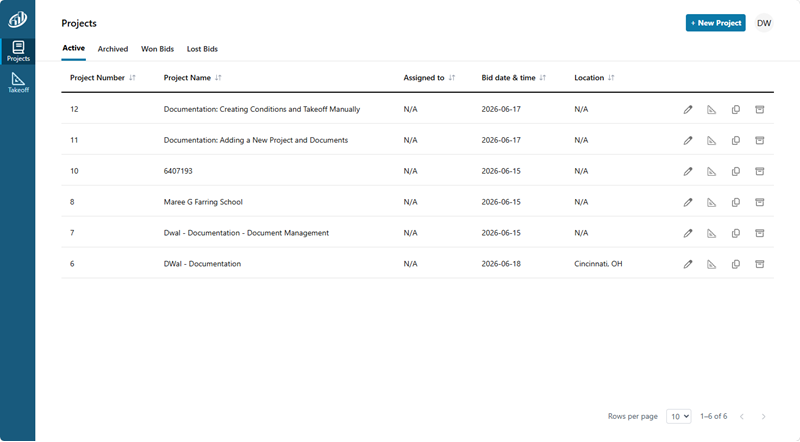The height and width of the screenshot is (442, 800).
Task: Open Rows per page dropdown
Action: tap(679, 416)
